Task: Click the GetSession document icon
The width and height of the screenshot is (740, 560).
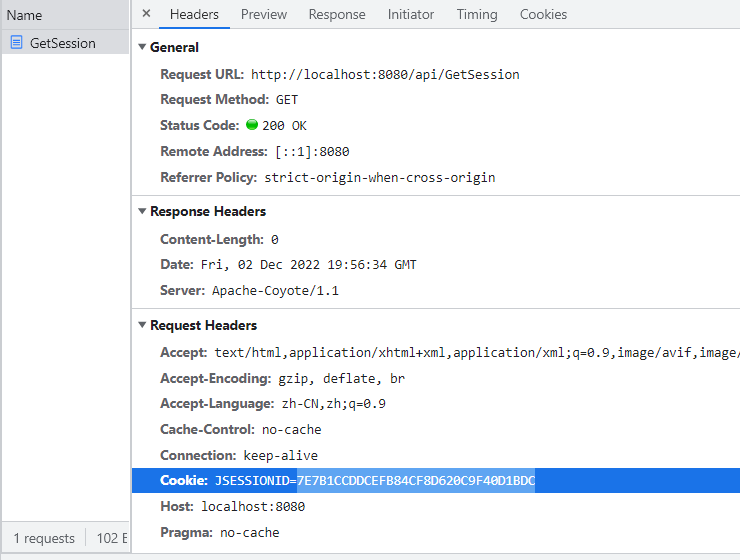Action: click(x=16, y=43)
